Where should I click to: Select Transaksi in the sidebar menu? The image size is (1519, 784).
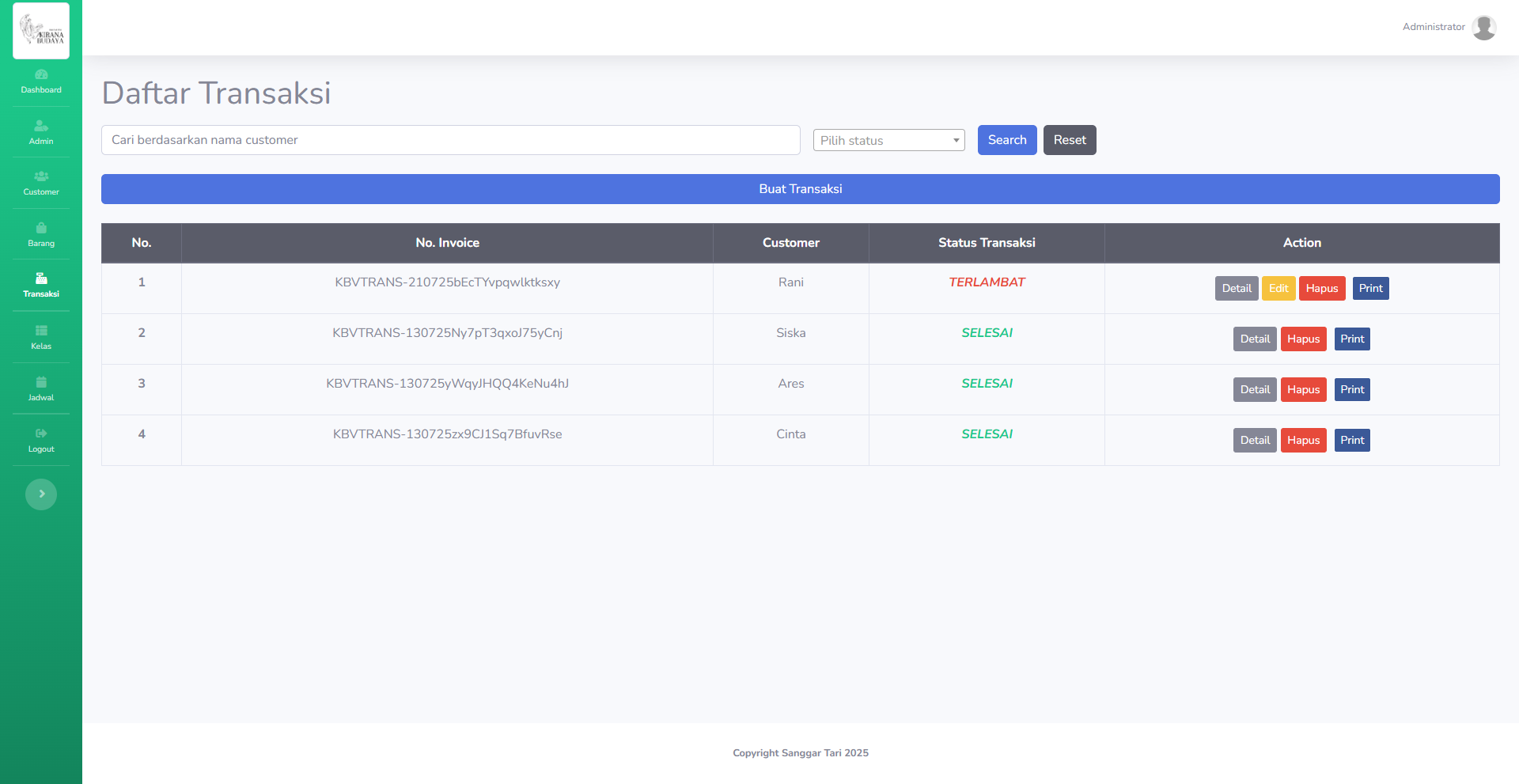[41, 285]
